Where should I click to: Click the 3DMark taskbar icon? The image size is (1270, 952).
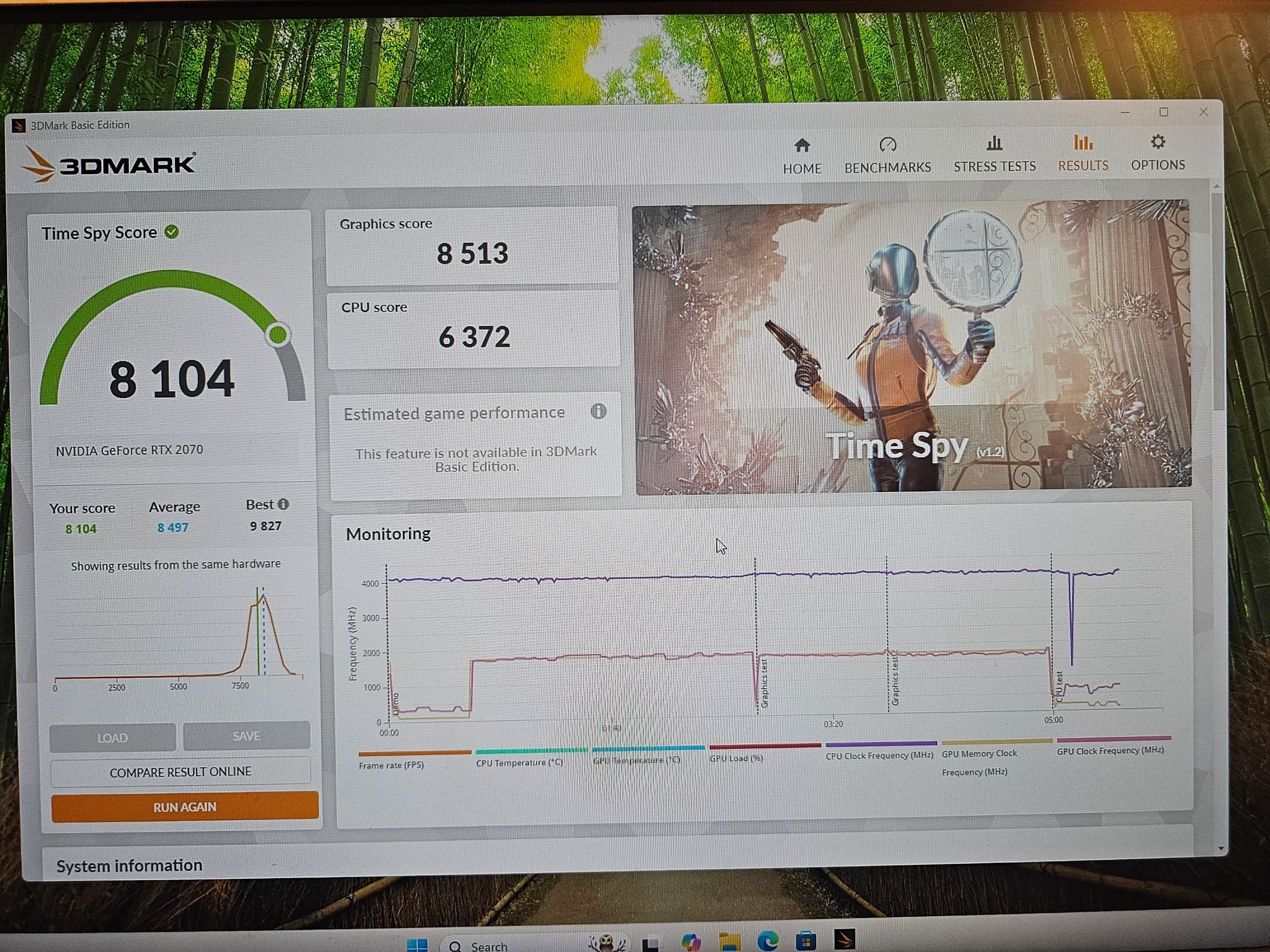click(844, 939)
